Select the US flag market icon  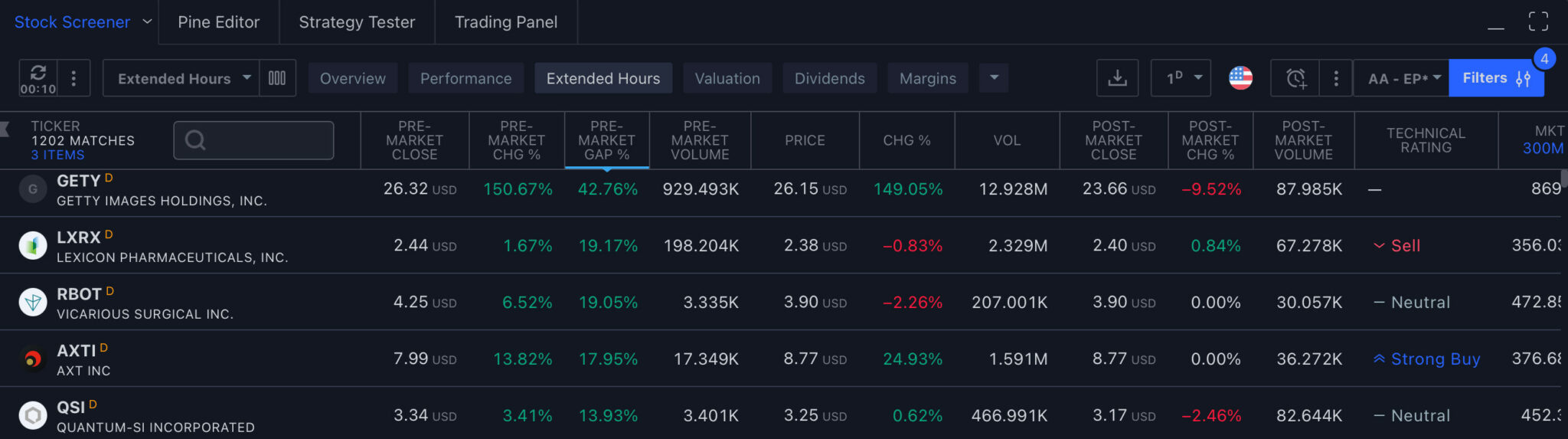coord(1240,78)
